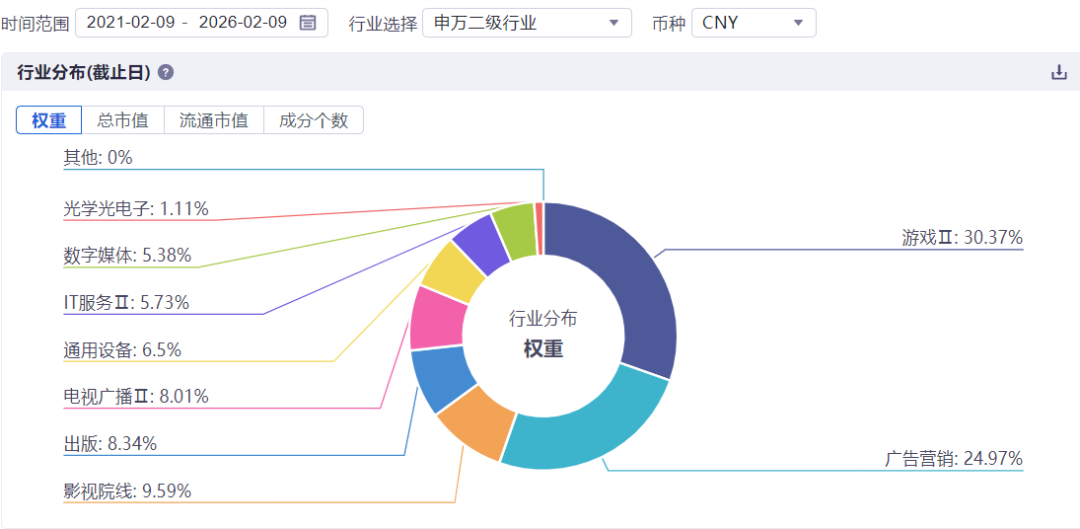This screenshot has height=529, width=1080.
Task: Click the 数字媒体: 5.38% label
Action: (x=127, y=256)
